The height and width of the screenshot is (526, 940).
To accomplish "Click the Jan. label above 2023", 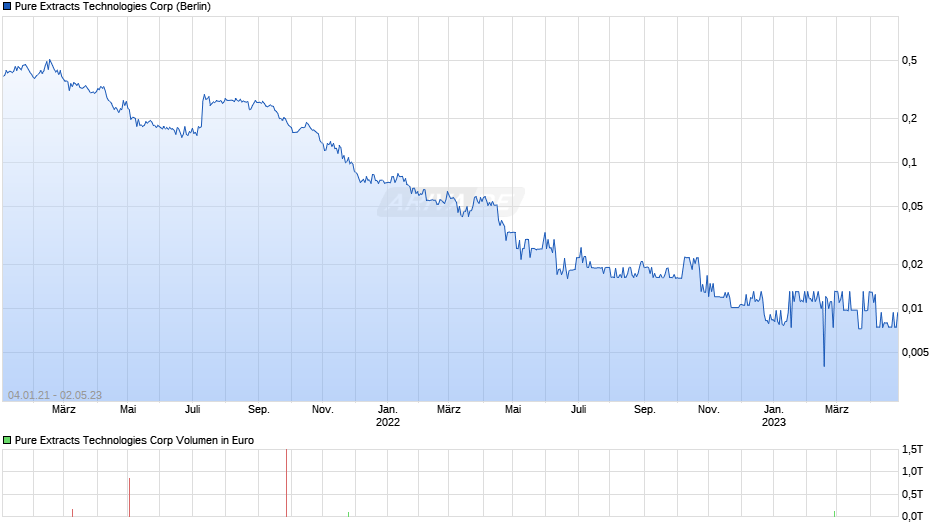I will tap(774, 410).
